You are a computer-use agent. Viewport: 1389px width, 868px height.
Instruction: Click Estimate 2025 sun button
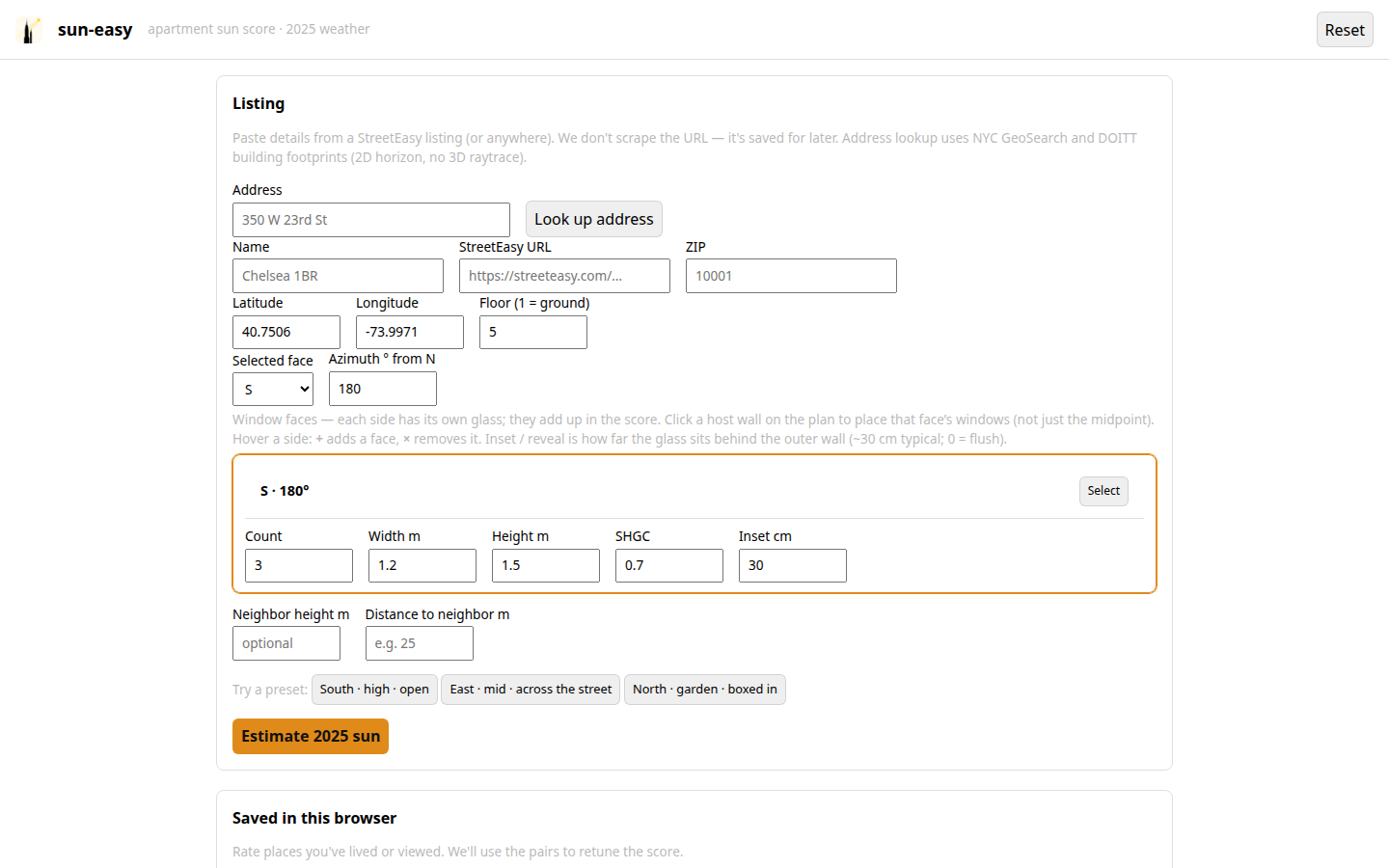[311, 737]
